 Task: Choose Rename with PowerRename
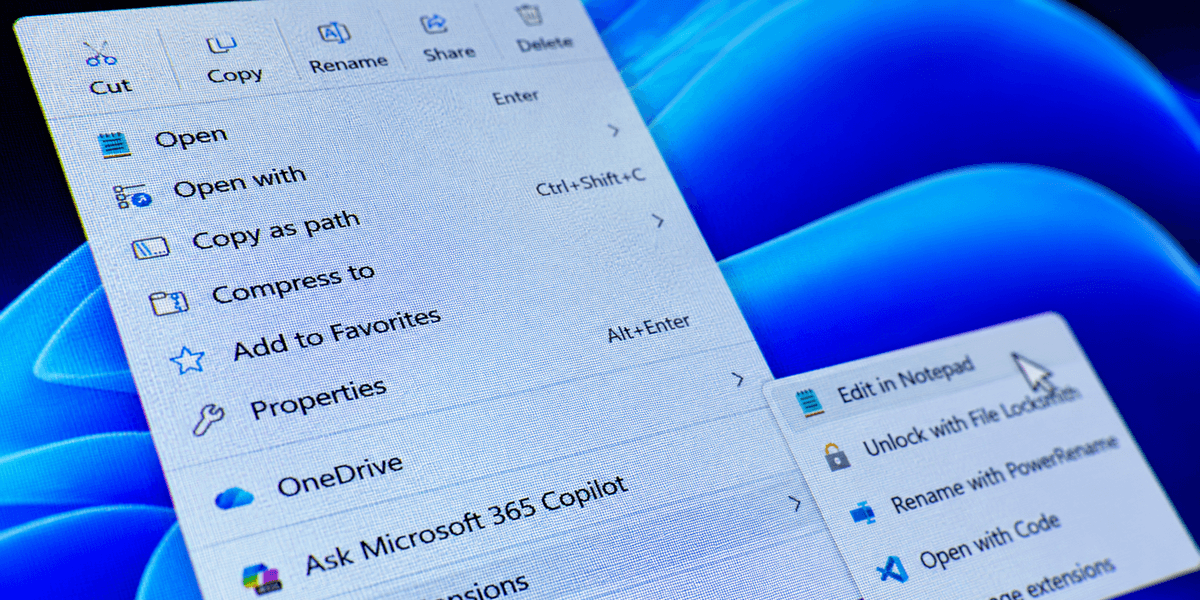(1004, 473)
